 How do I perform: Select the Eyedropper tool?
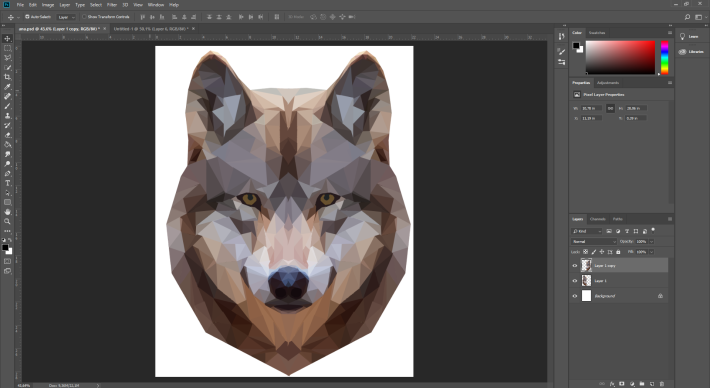coord(7,87)
